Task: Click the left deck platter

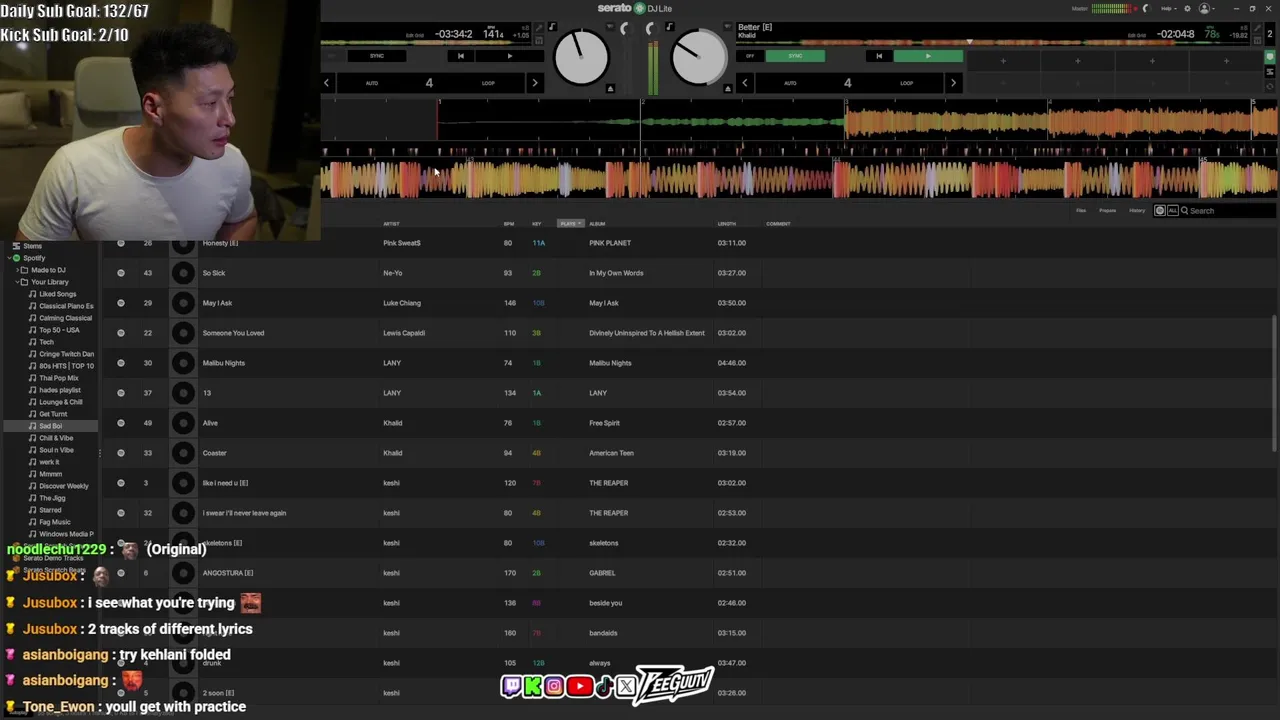Action: (x=581, y=57)
